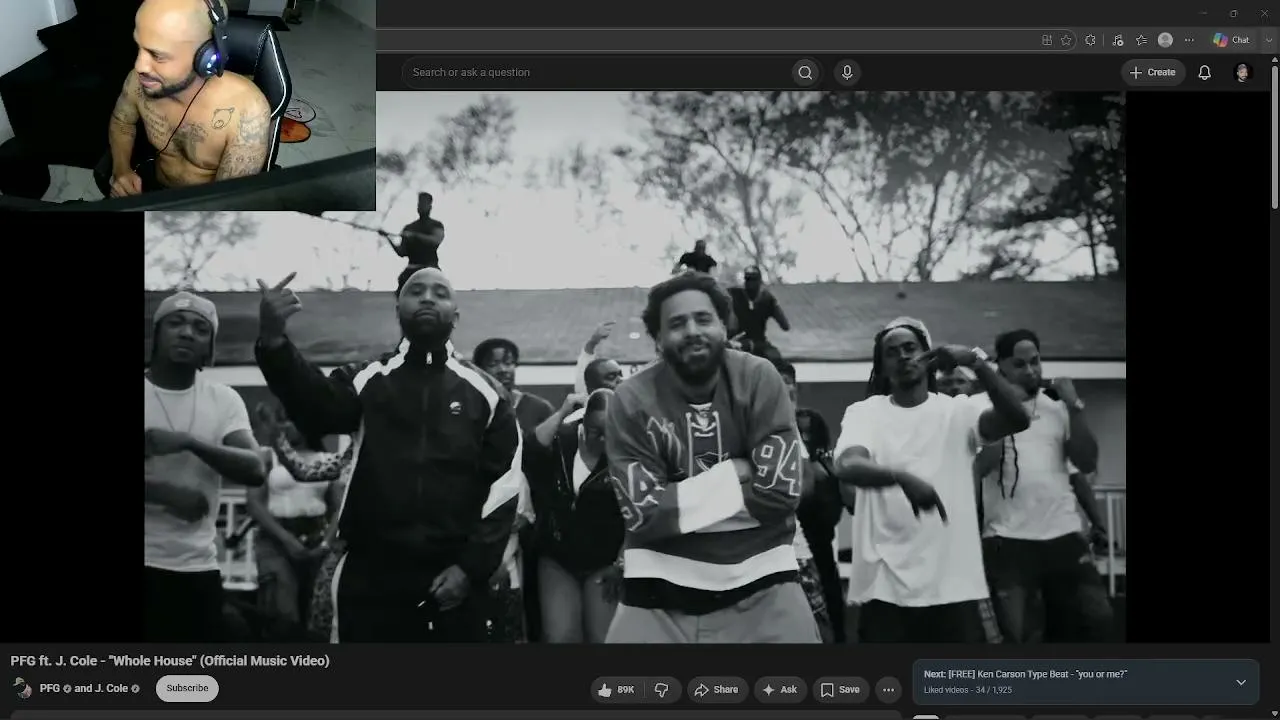Click the search magnifier button
The width and height of the screenshot is (1280, 720).
(x=805, y=72)
